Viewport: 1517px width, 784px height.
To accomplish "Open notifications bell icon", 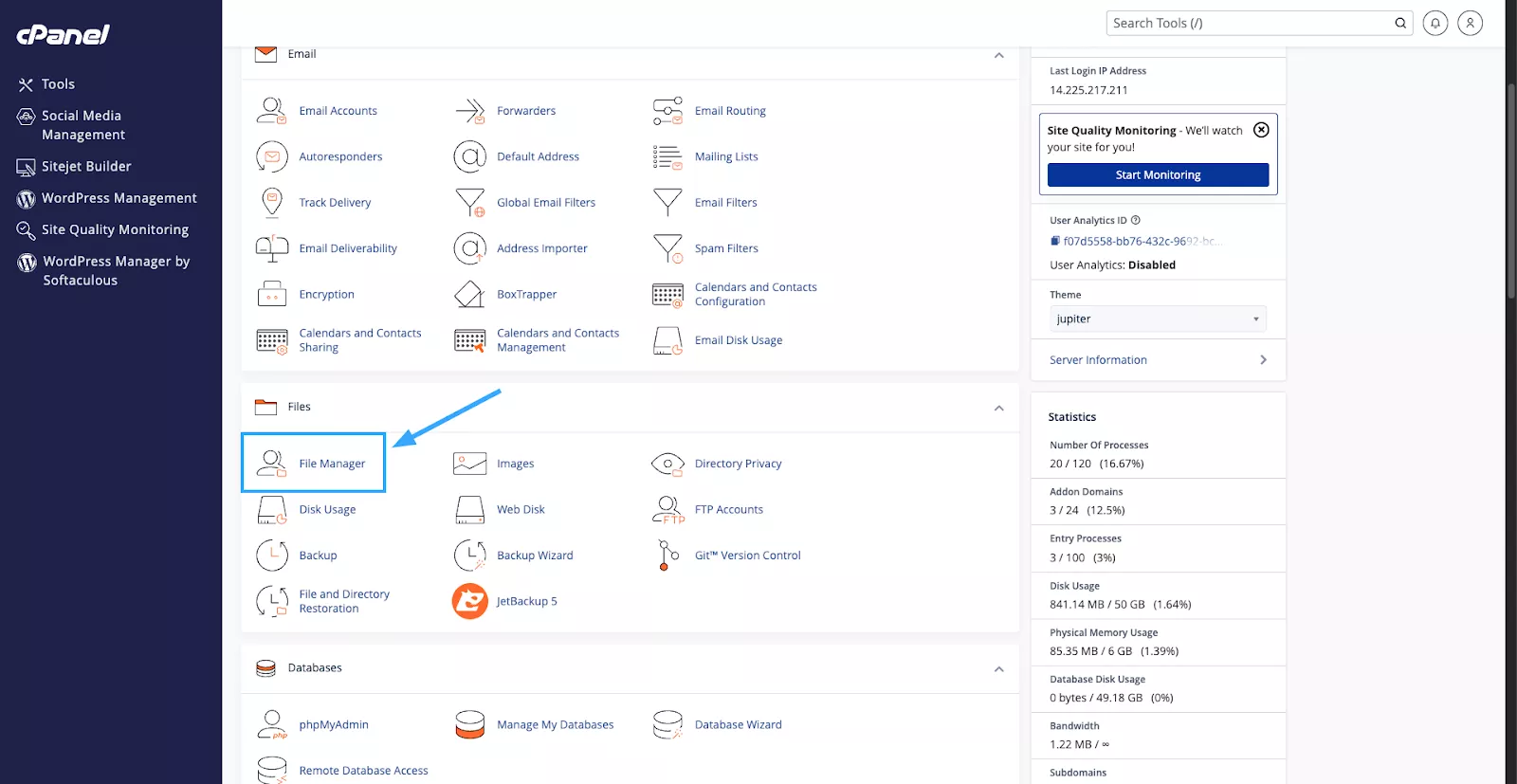I will pyautogui.click(x=1435, y=23).
